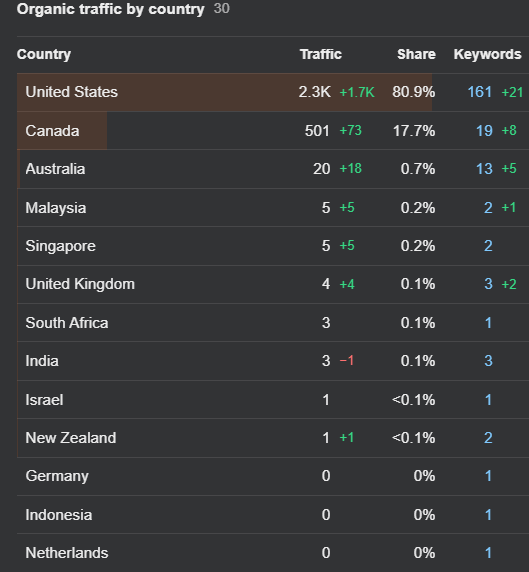Screen dimensions: 529x572
Task: Open Australia keywords count 13
Action: coord(484,169)
